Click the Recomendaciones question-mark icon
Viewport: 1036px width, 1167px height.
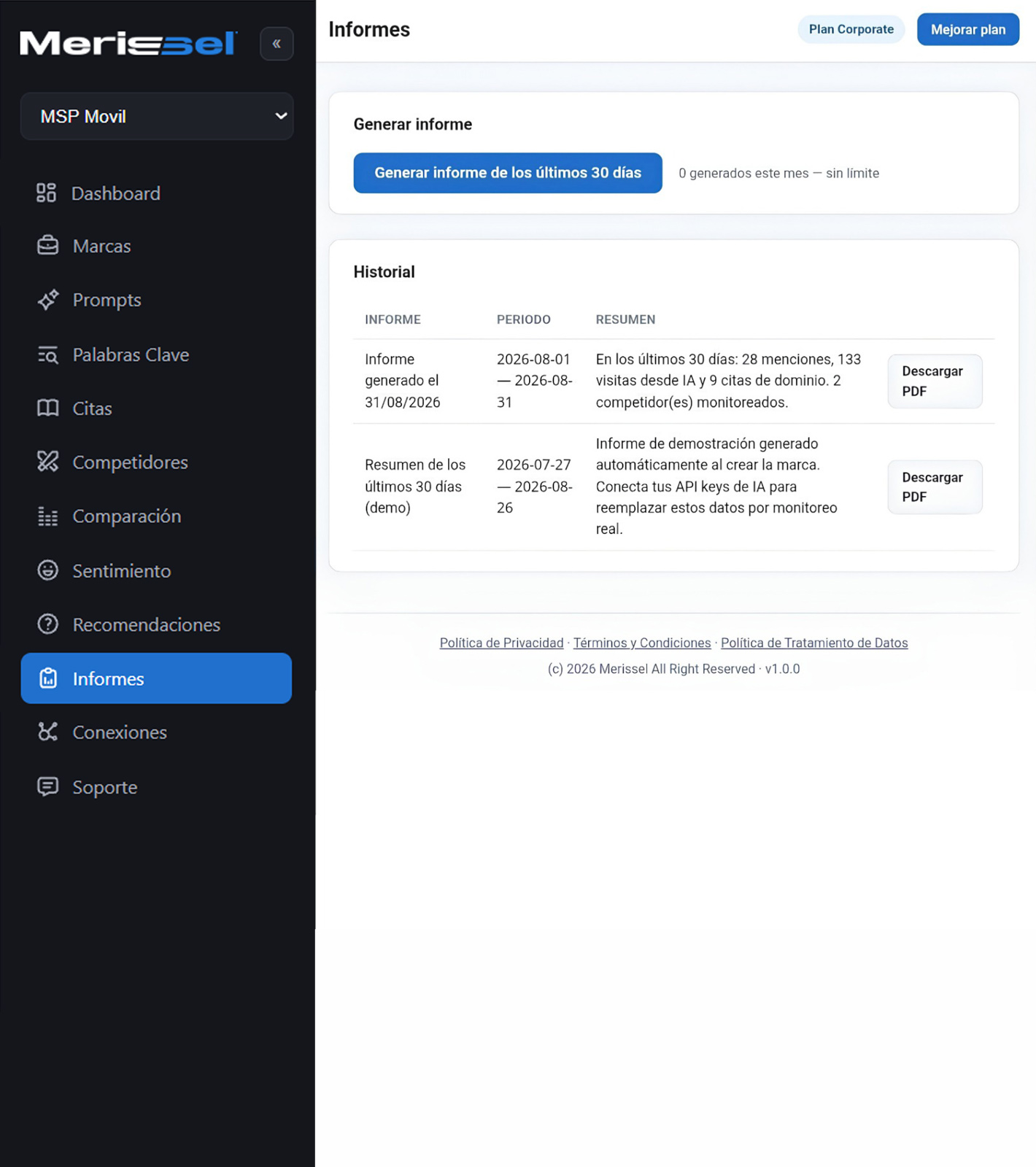48,624
